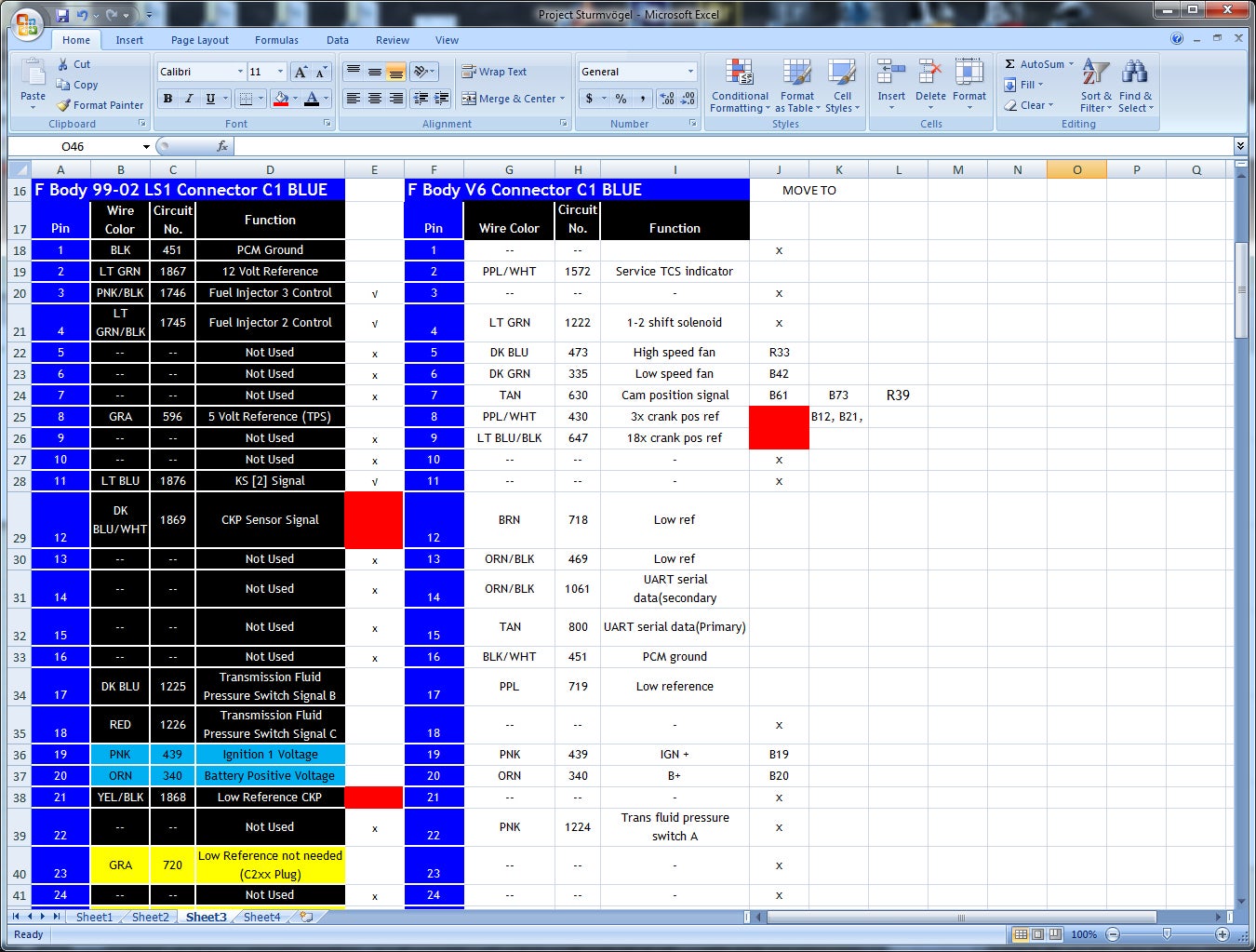The height and width of the screenshot is (952, 1256).
Task: Save workbook from Quick Access Toolbar
Action: point(62,15)
